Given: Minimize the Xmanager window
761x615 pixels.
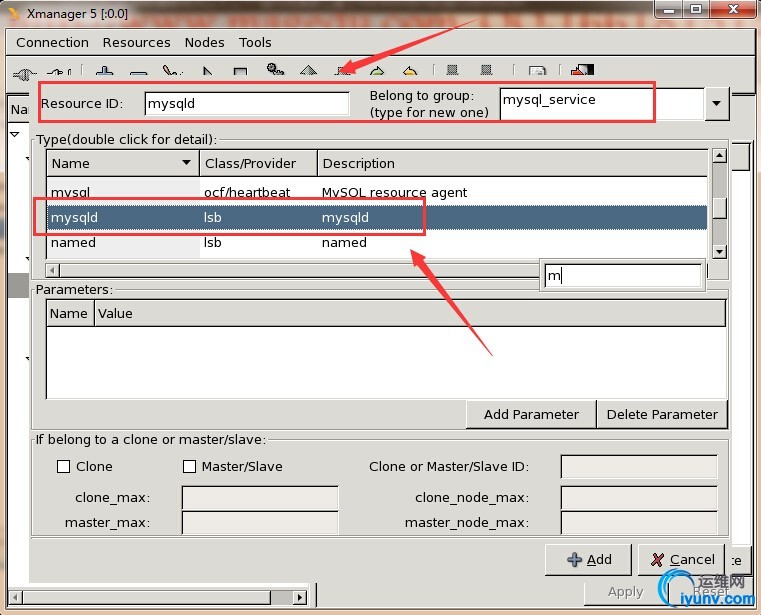Looking at the screenshot, I should pos(669,9).
